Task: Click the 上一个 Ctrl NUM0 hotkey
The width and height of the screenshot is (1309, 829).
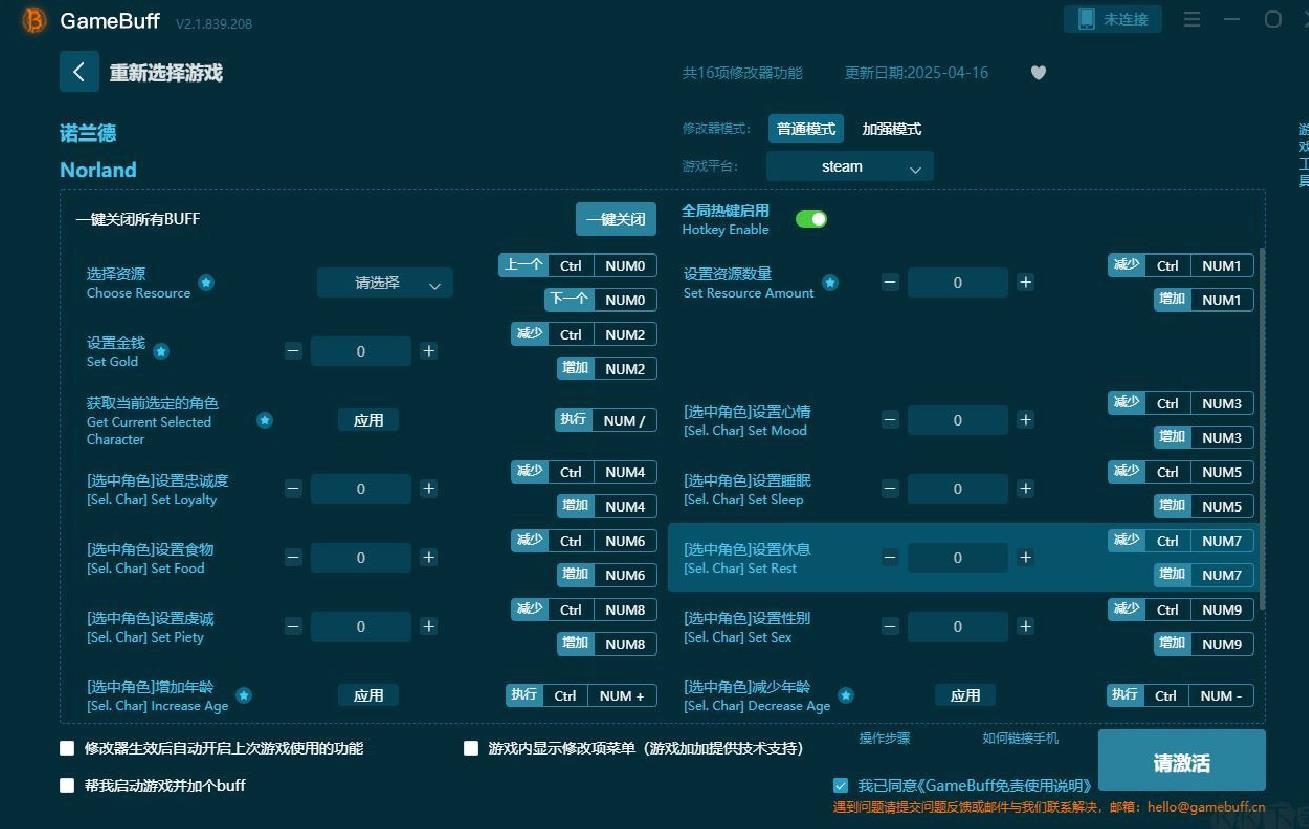Action: coord(578,265)
